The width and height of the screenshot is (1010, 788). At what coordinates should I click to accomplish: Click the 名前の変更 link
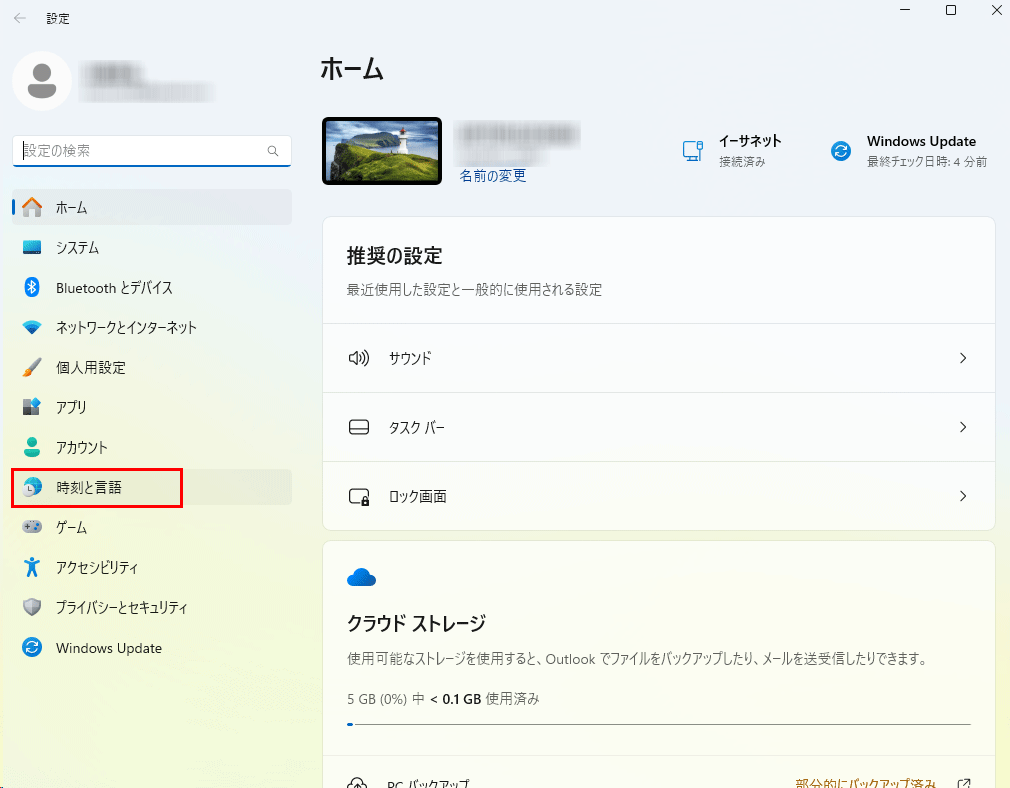tap(492, 176)
